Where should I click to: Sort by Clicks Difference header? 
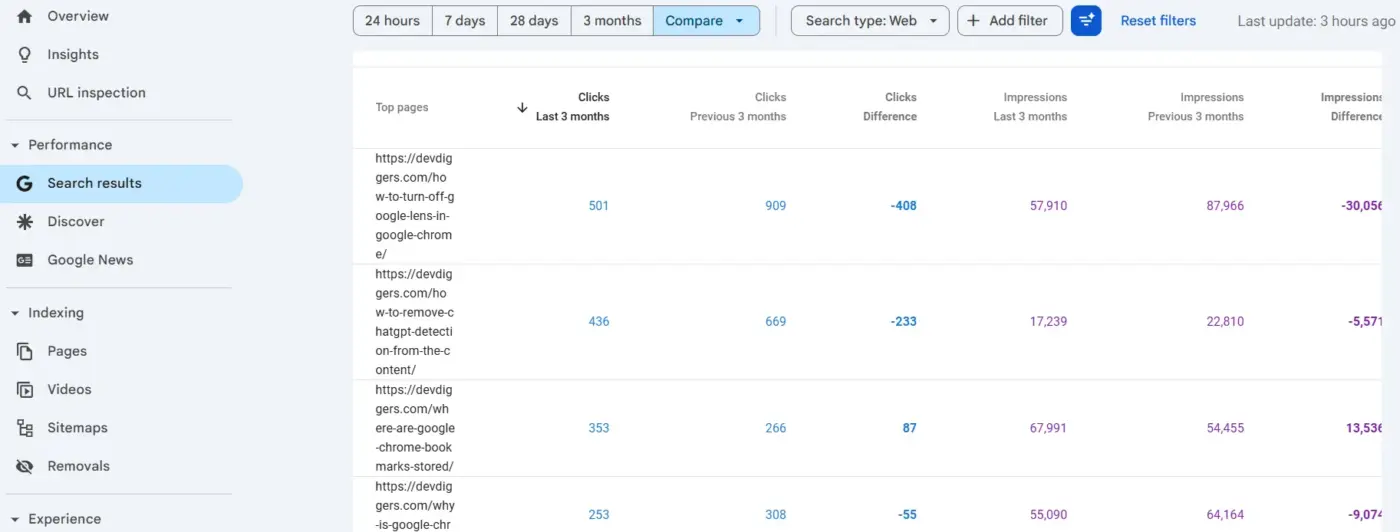(890, 107)
